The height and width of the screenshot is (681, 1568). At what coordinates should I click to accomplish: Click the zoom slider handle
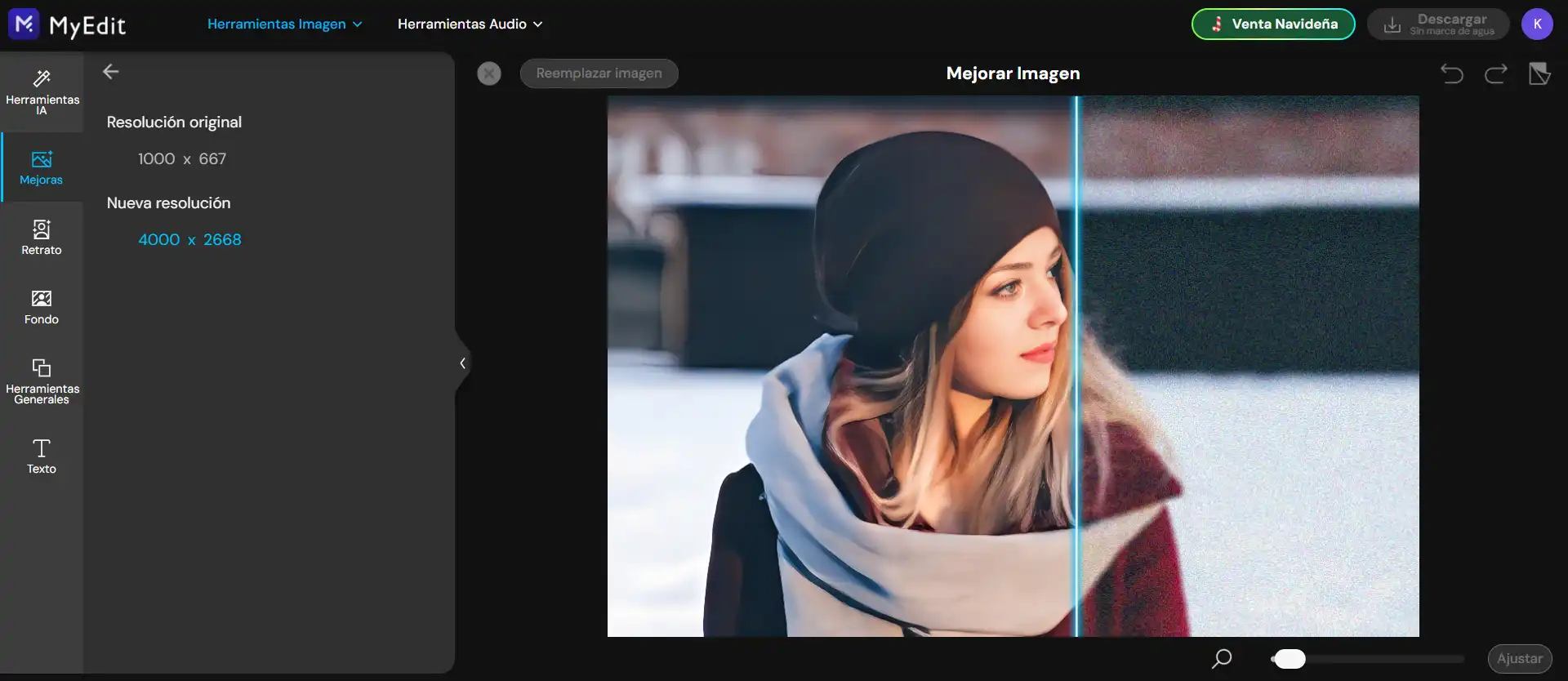(x=1290, y=659)
